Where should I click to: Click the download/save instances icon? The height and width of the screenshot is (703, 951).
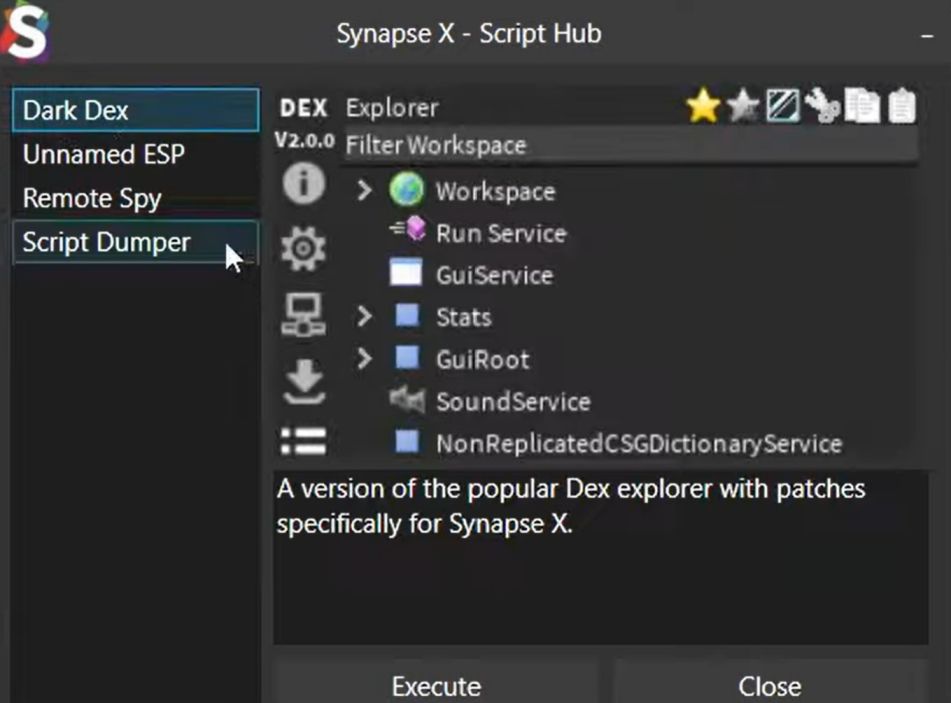click(x=303, y=380)
